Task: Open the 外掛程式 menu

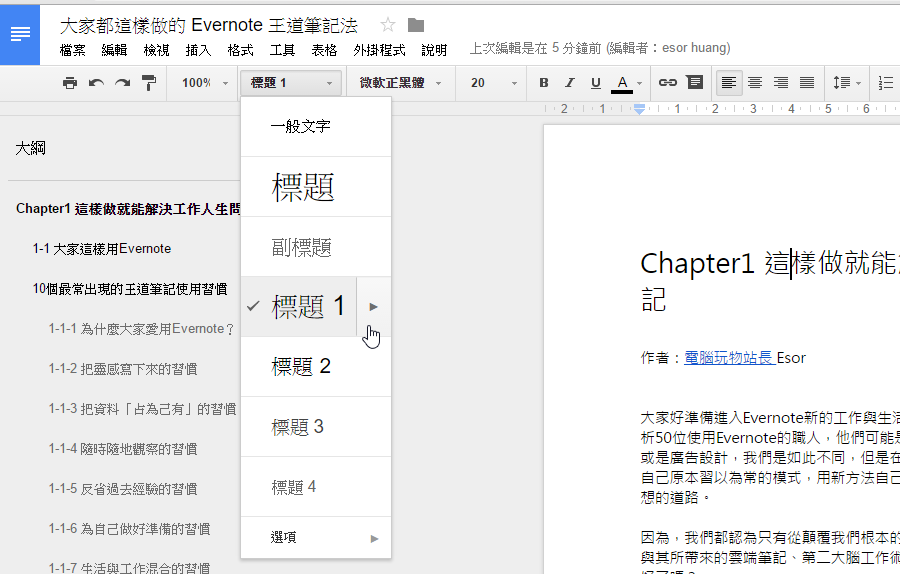Action: pyautogui.click(x=379, y=50)
